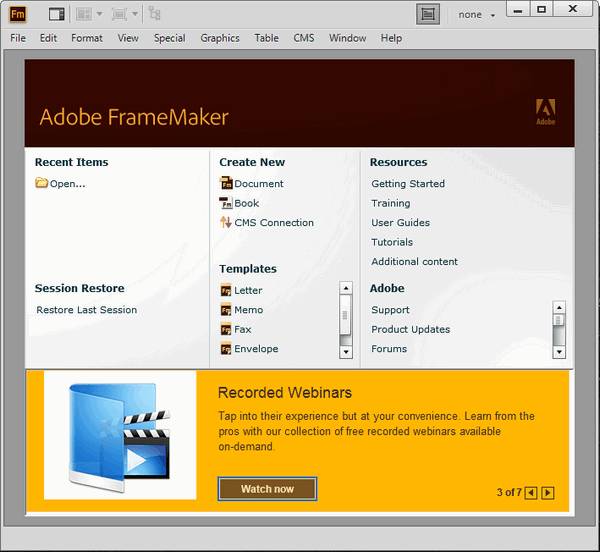Screen dimensions: 600x552
Task: Open the File menu
Action: 18,38
